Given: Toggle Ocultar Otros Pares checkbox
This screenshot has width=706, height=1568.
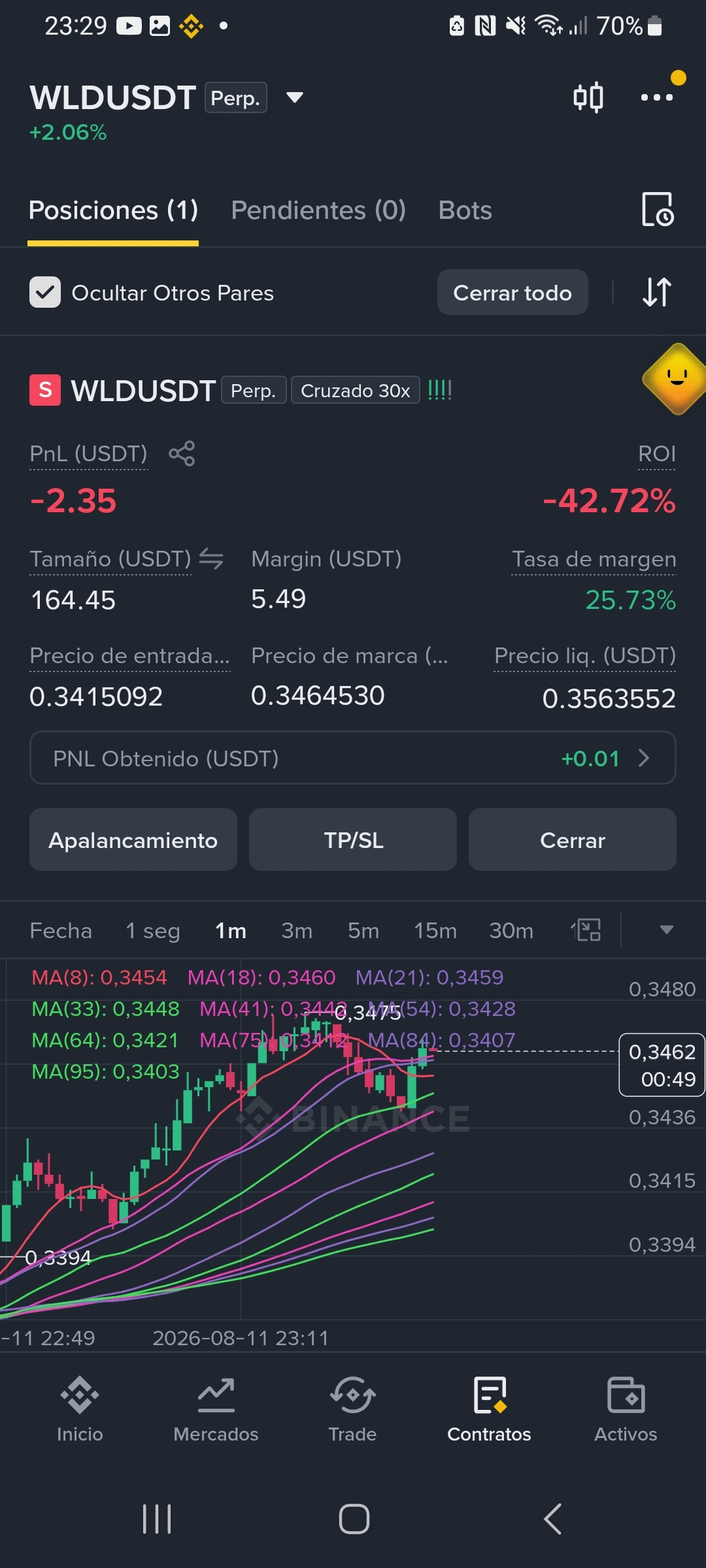Looking at the screenshot, I should [x=45, y=292].
